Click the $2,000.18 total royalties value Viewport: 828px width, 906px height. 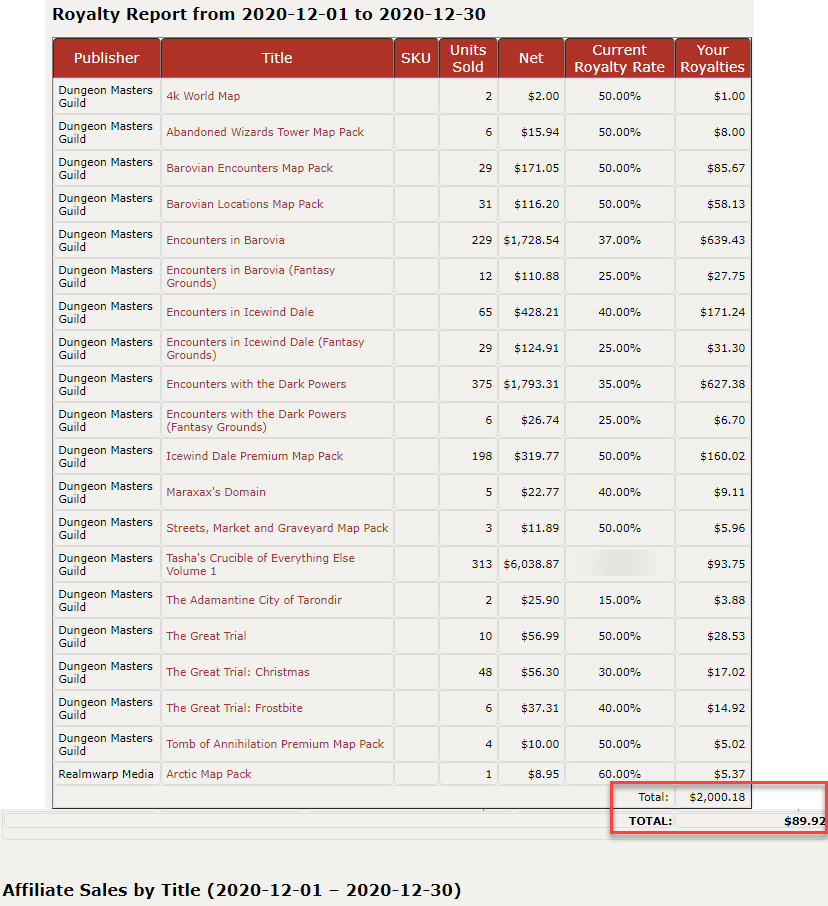(717, 797)
